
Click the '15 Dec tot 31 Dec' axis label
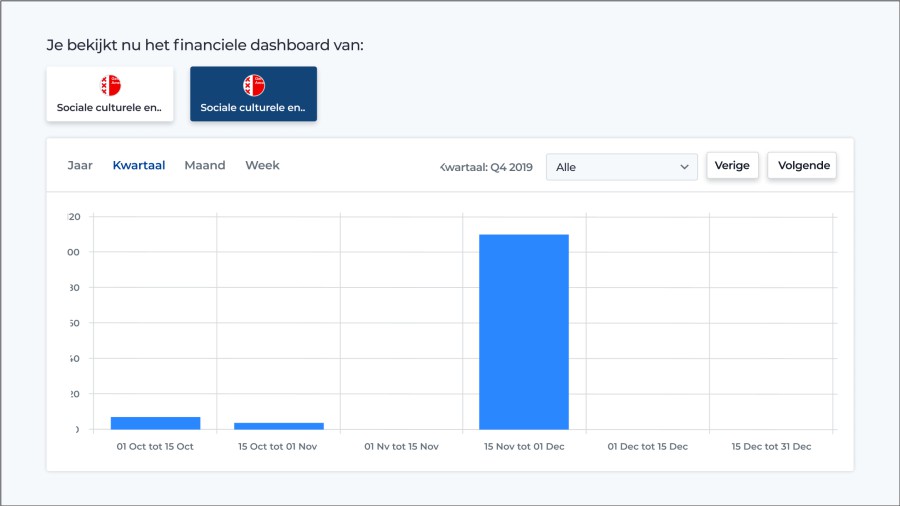pyautogui.click(x=771, y=447)
